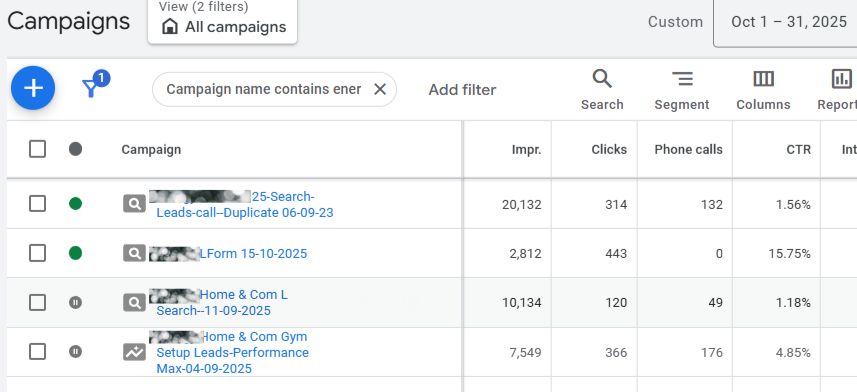Click clicks value 443
This screenshot has height=392, width=857.
(x=616, y=254)
